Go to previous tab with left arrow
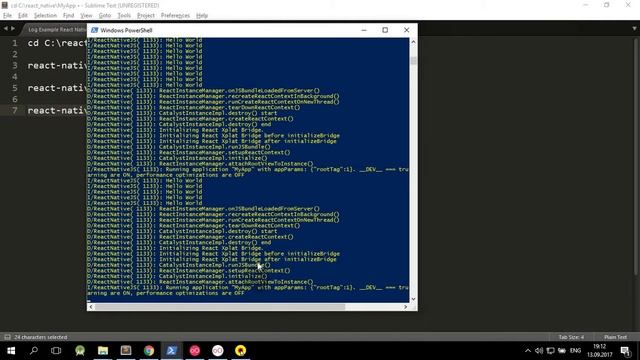The height and width of the screenshot is (360, 640). coord(5,29)
